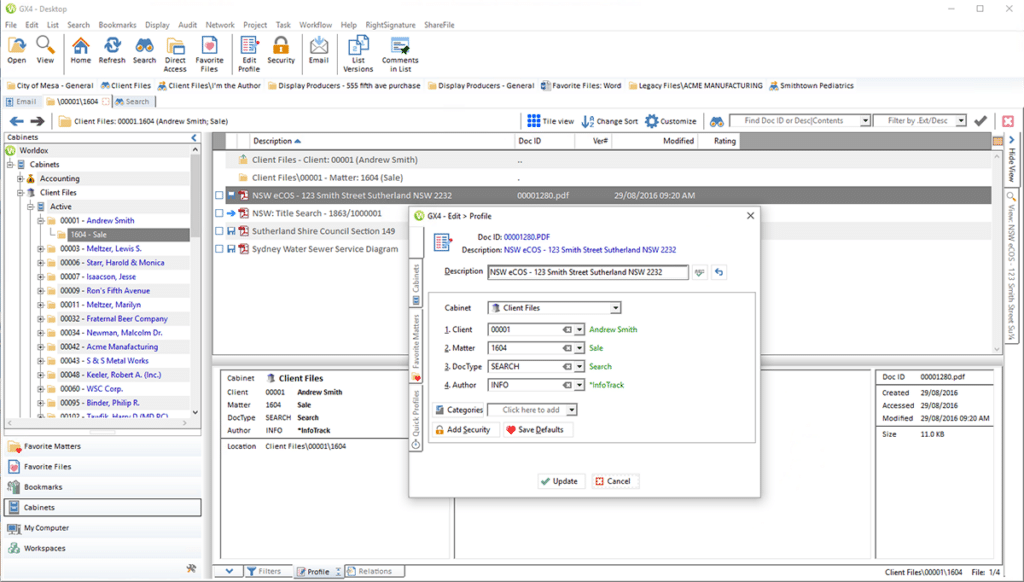Screen dimensions: 1024x582
Task: Open the Find Doc ID dropdown
Action: [865, 121]
